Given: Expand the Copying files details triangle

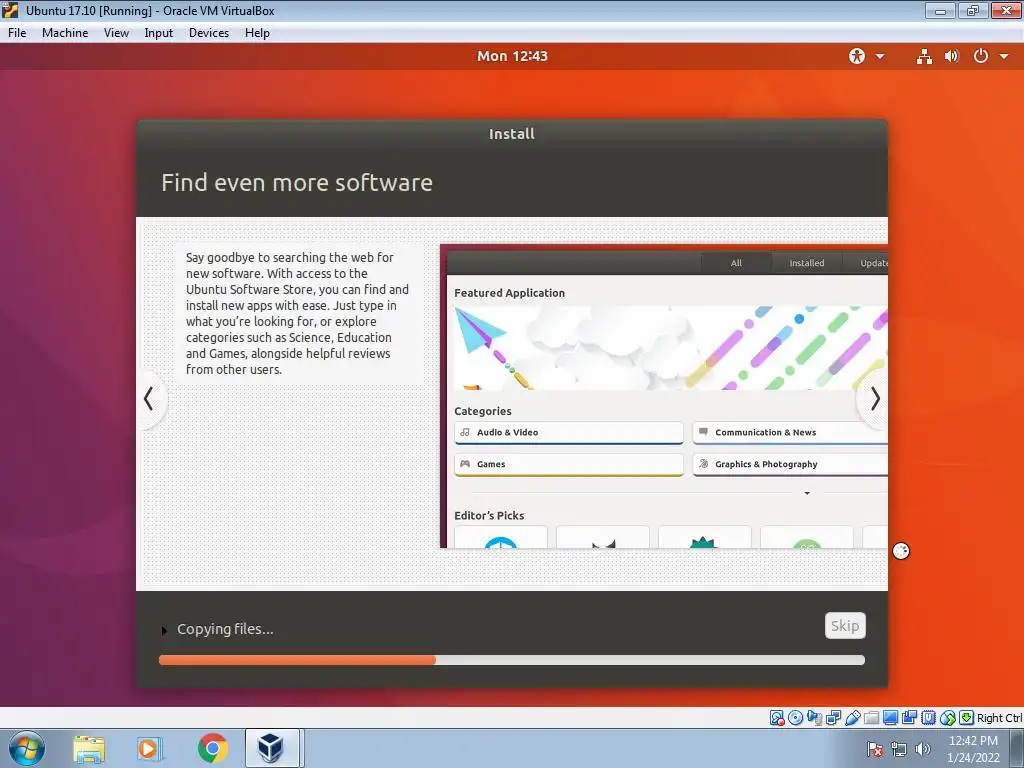Looking at the screenshot, I should pos(164,630).
